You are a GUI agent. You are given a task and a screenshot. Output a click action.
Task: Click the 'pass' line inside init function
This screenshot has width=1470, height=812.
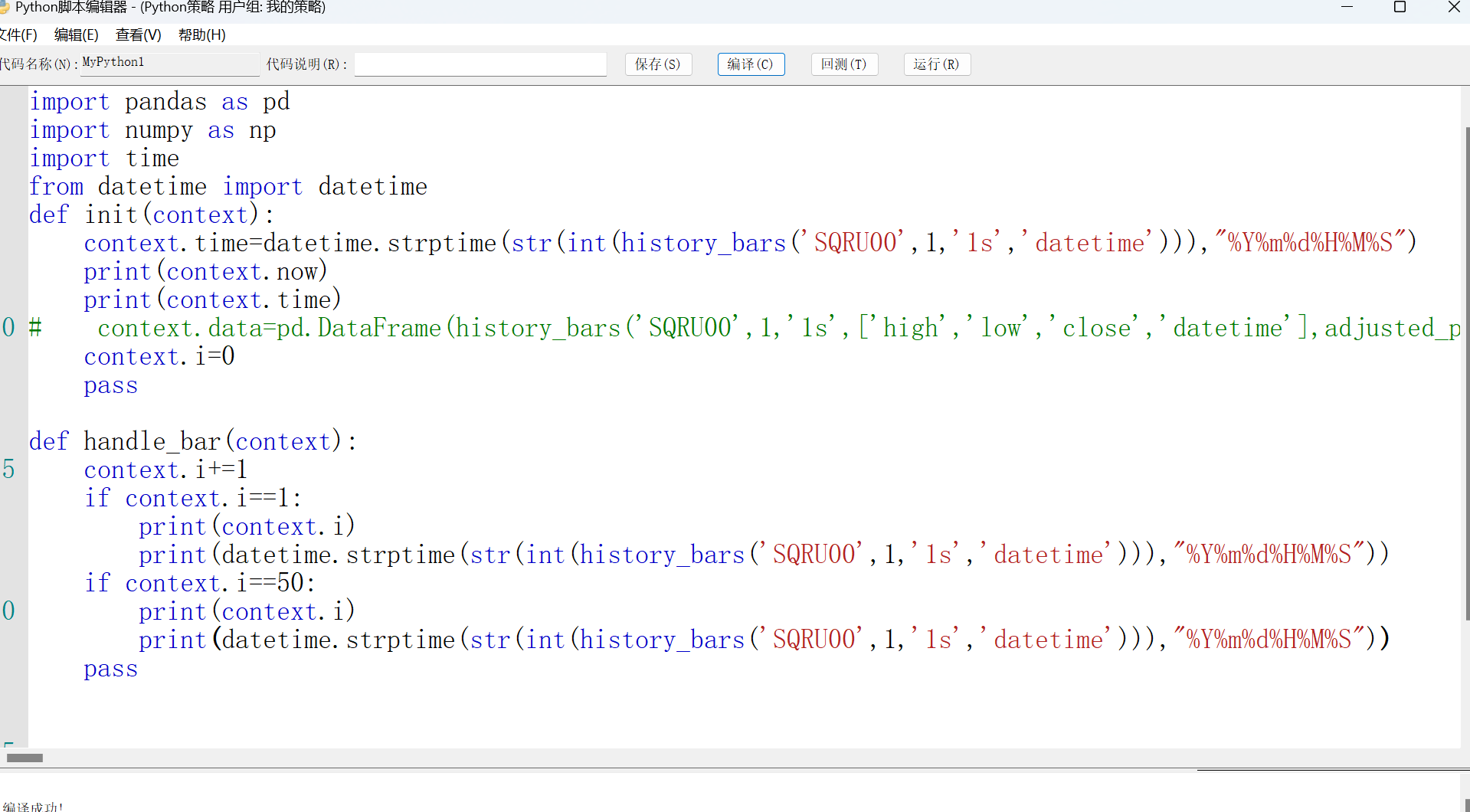click(111, 385)
